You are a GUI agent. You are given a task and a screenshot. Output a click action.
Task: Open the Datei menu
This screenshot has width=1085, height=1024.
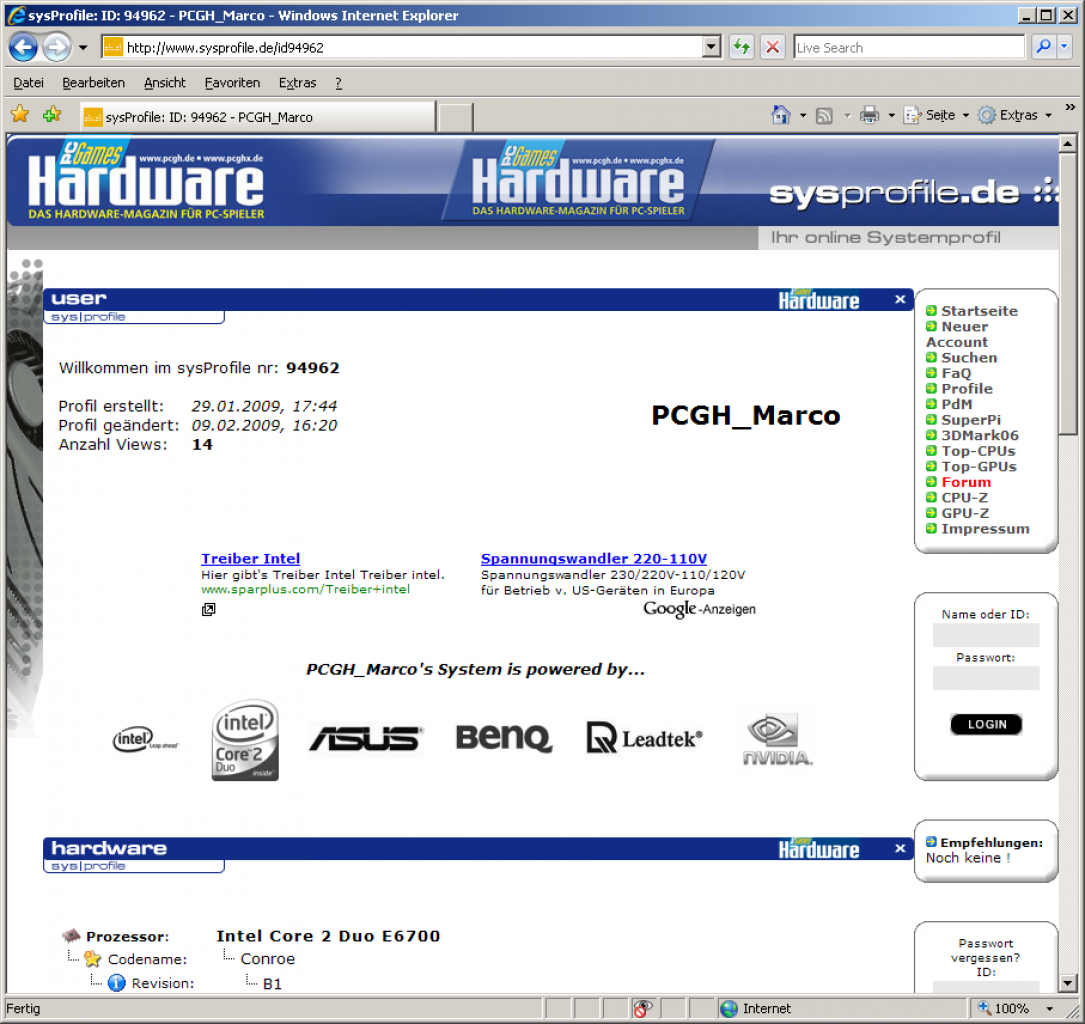pyautogui.click(x=28, y=82)
